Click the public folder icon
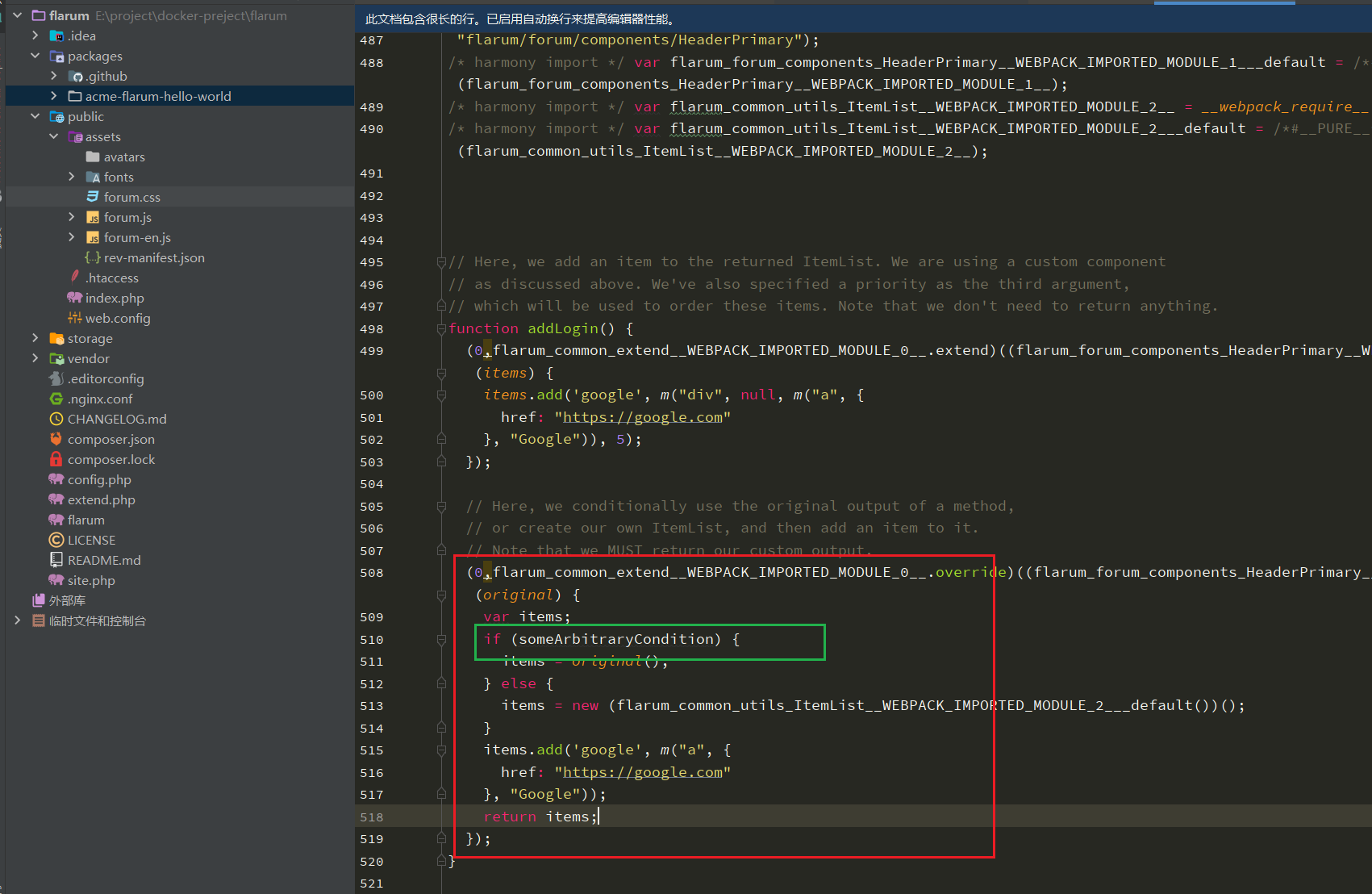 (x=56, y=116)
